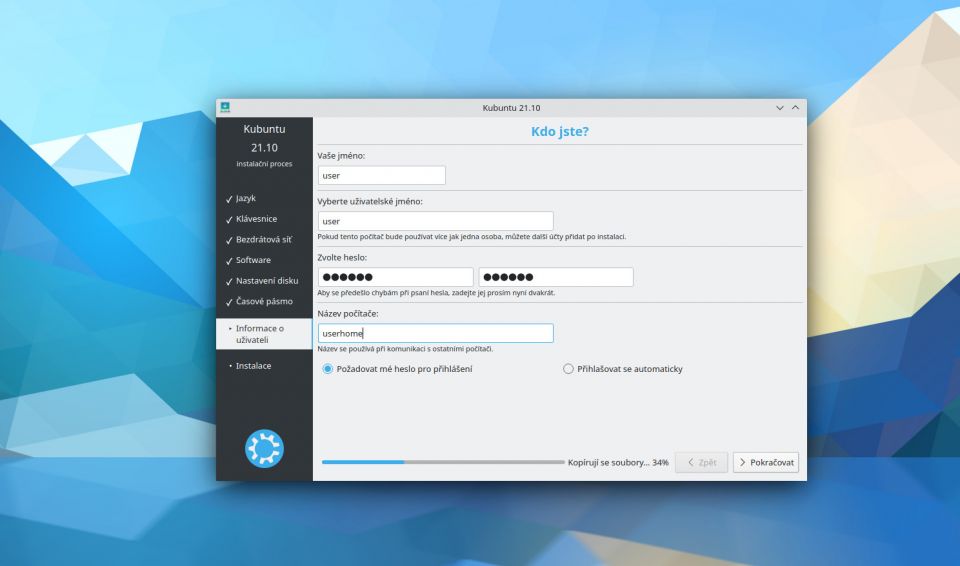Click the 'instalační proces' sidebar label
The height and width of the screenshot is (566, 960).
tap(264, 164)
